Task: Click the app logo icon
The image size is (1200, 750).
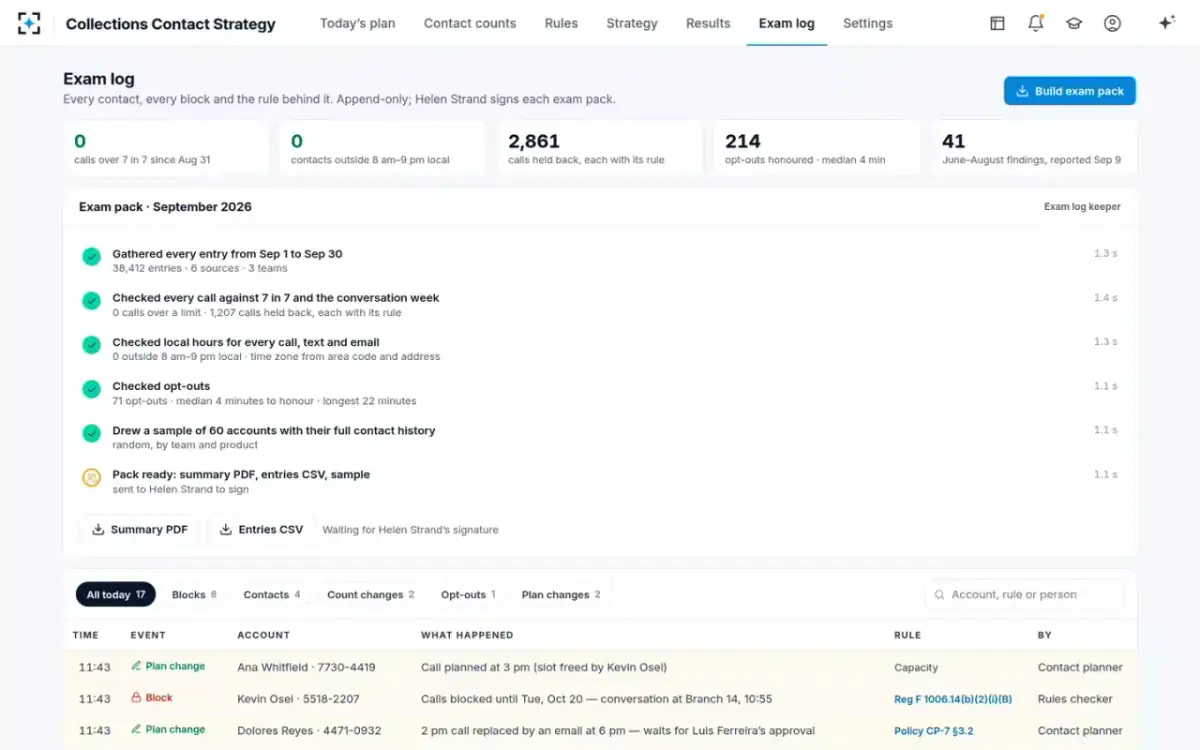Action: [29, 23]
